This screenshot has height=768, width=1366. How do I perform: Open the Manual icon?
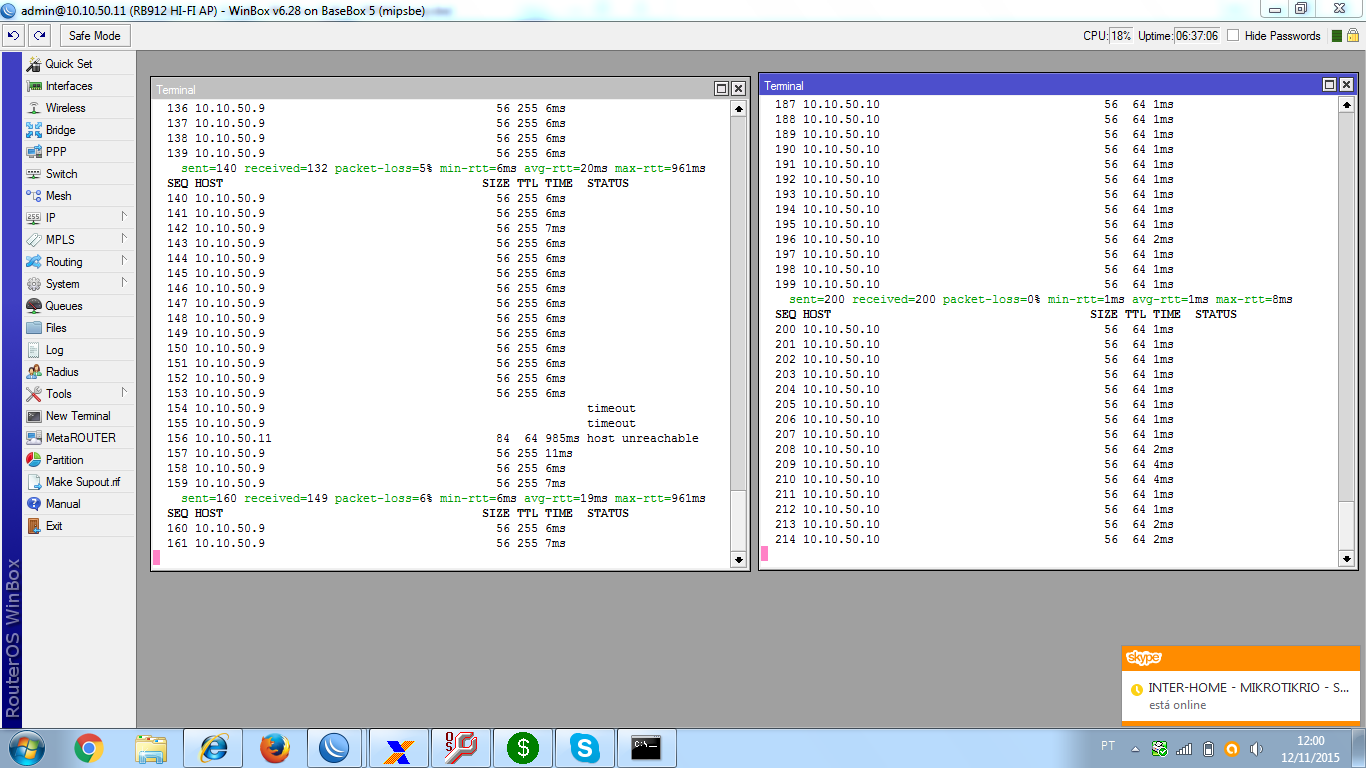(x=34, y=504)
